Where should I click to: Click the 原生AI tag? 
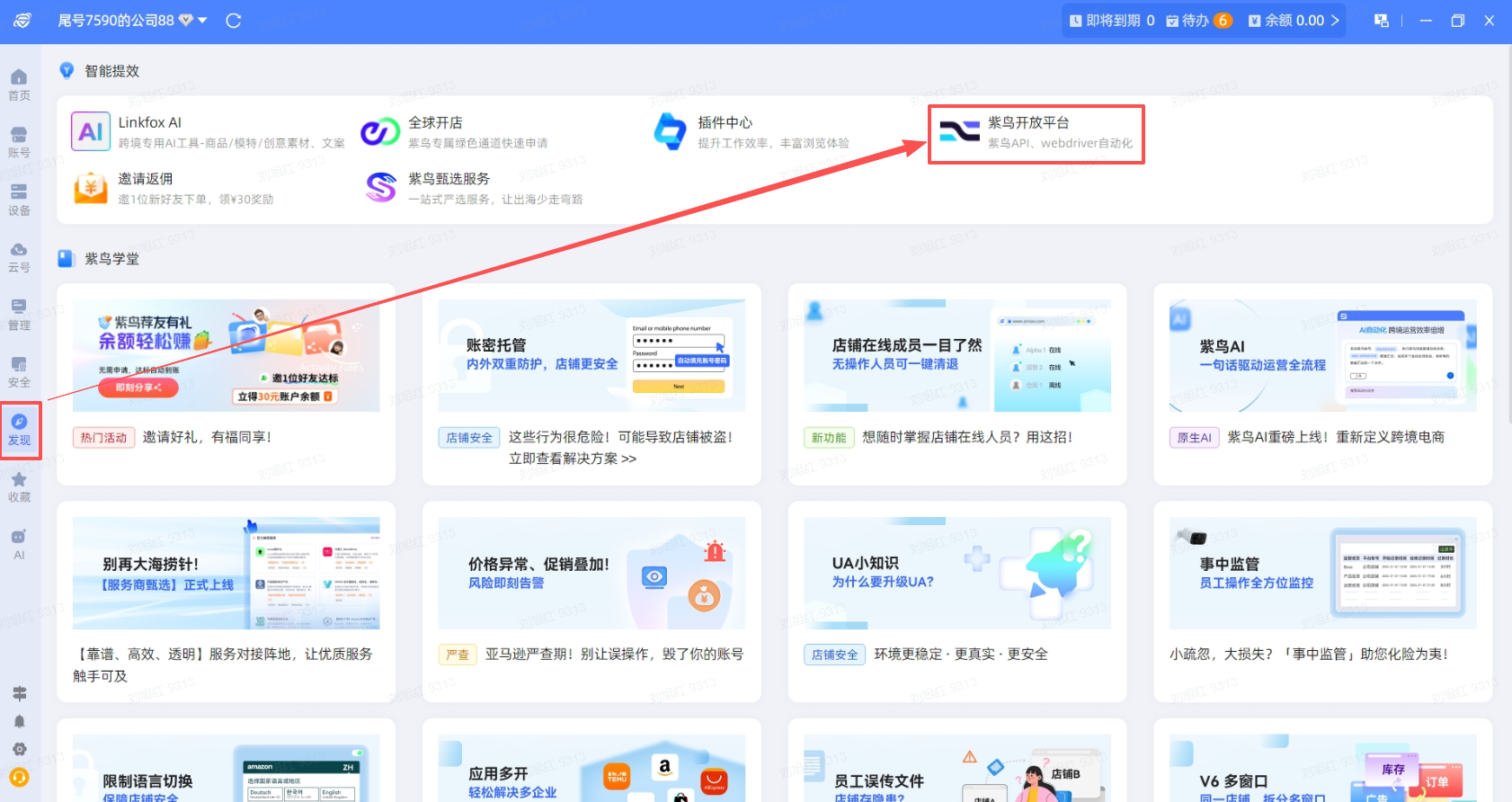[x=1195, y=438]
